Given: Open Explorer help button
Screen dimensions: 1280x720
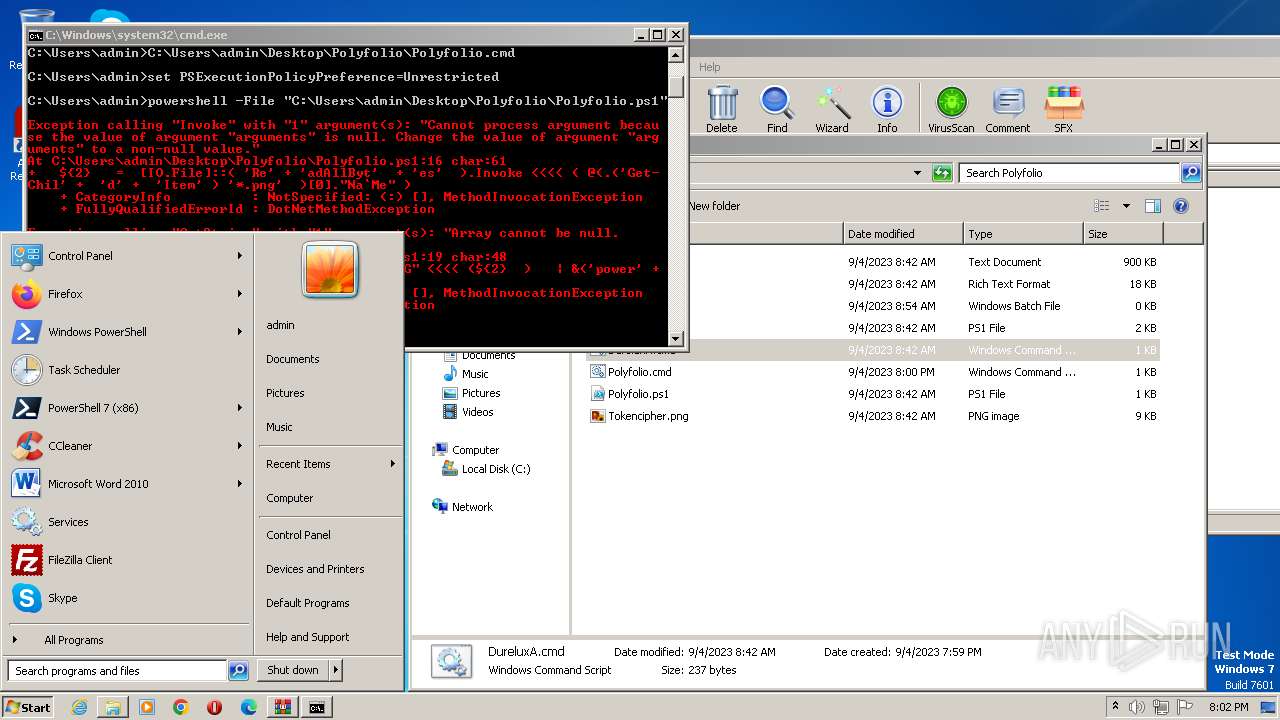Looking at the screenshot, I should 1181,206.
